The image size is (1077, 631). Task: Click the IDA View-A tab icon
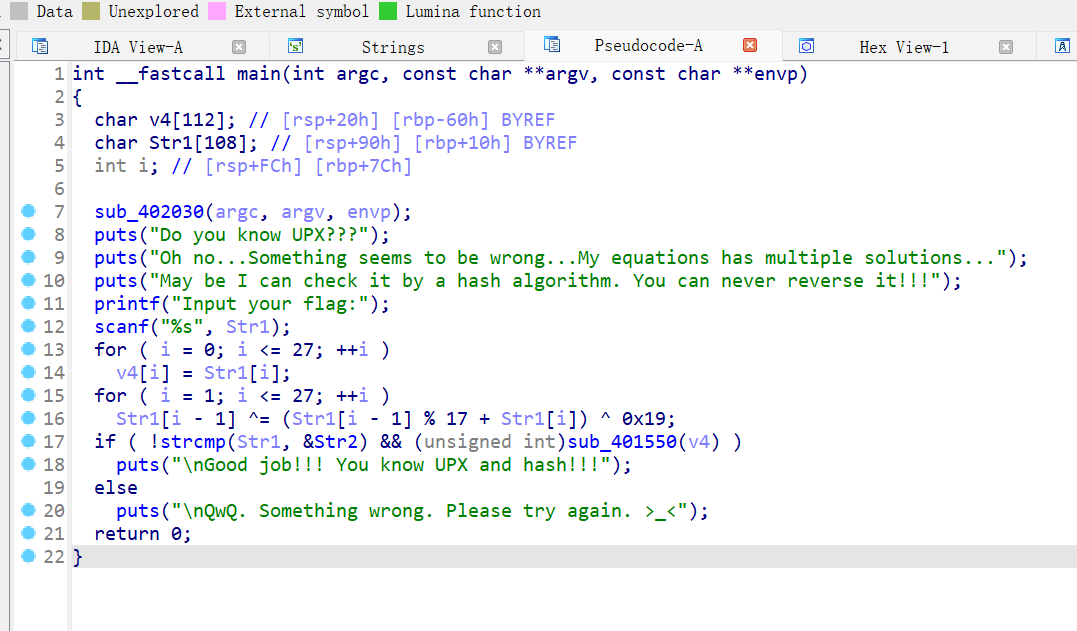41,47
